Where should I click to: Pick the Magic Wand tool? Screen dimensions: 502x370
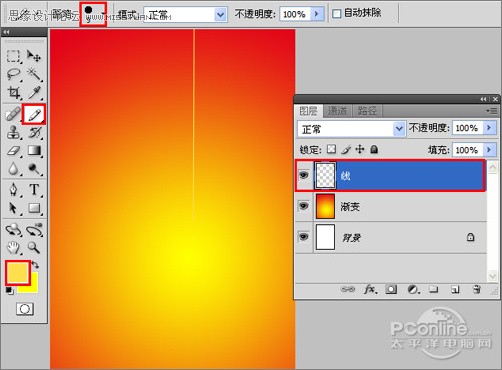coord(34,74)
